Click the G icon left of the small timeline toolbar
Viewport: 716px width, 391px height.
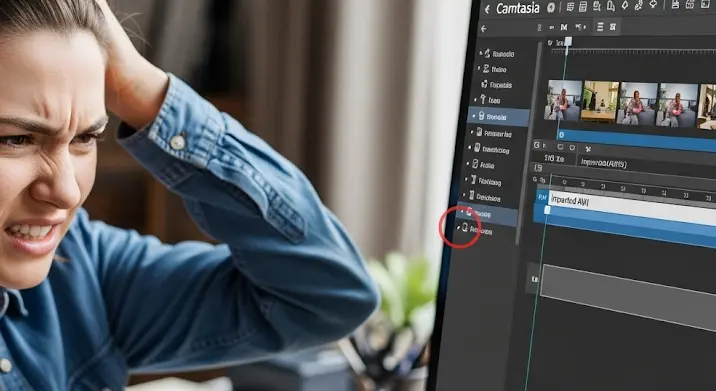pyautogui.click(x=537, y=145)
